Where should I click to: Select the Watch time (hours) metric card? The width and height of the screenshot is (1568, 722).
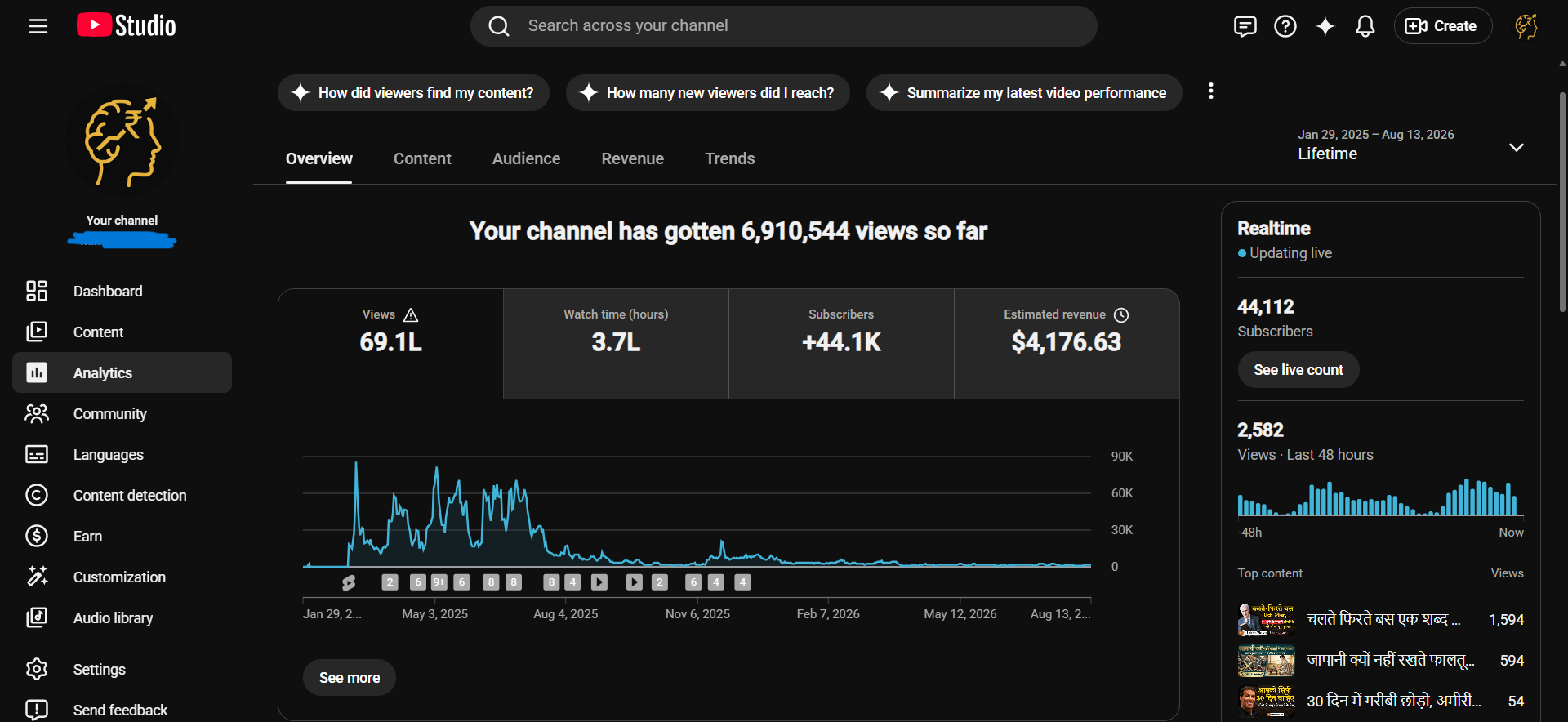616,344
